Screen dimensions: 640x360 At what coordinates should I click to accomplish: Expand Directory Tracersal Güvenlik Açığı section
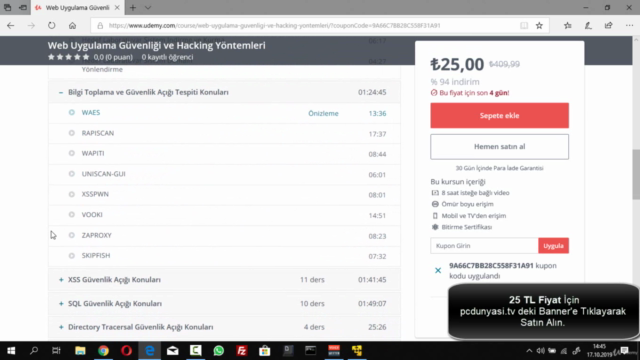tap(61, 327)
